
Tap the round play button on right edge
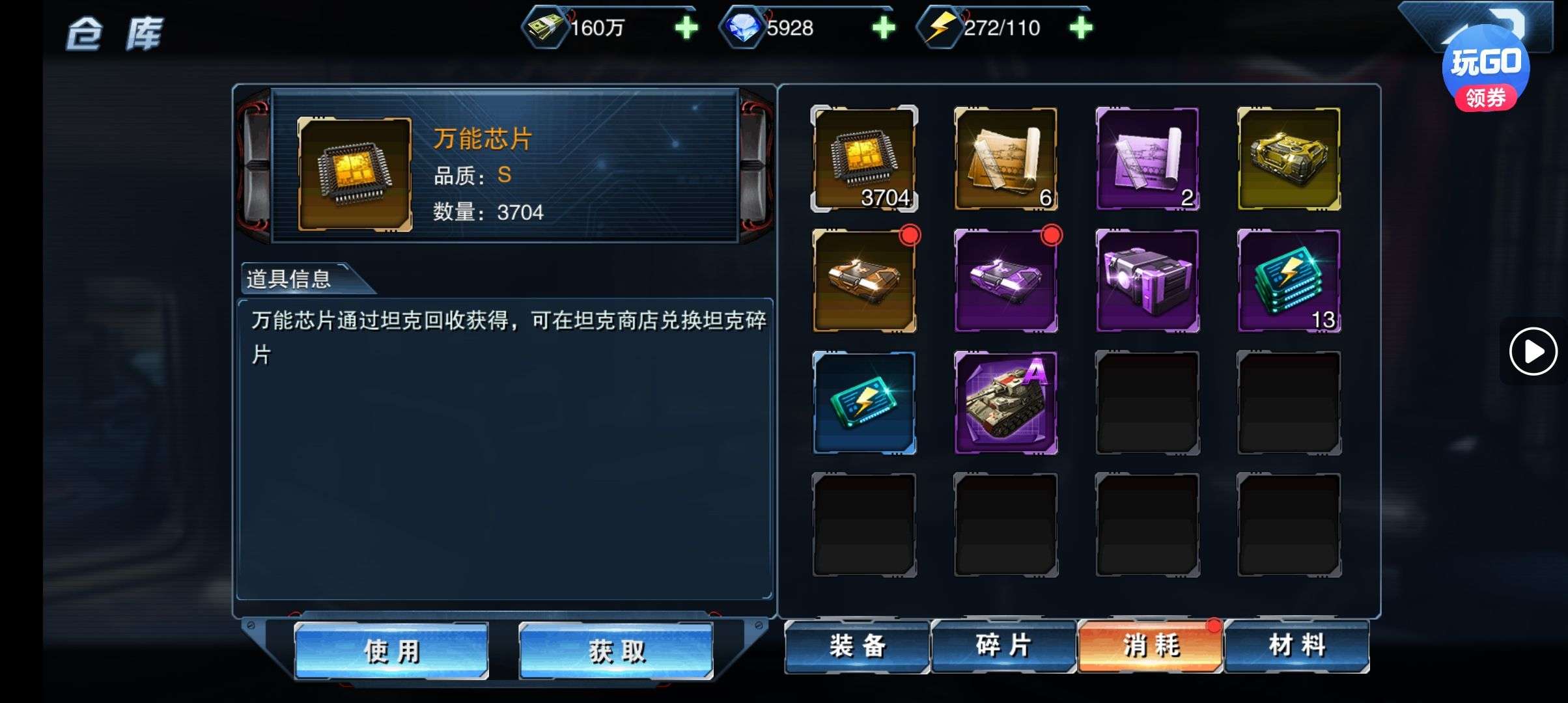(1533, 351)
